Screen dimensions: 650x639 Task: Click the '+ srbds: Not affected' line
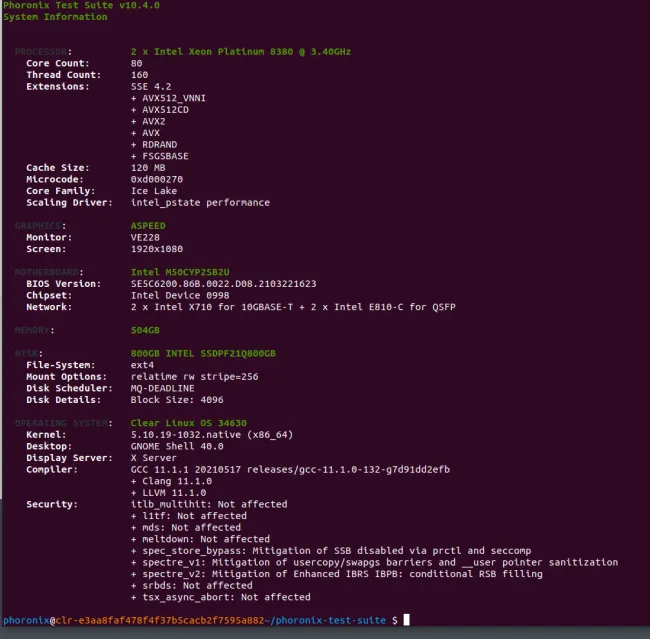click(x=192, y=586)
